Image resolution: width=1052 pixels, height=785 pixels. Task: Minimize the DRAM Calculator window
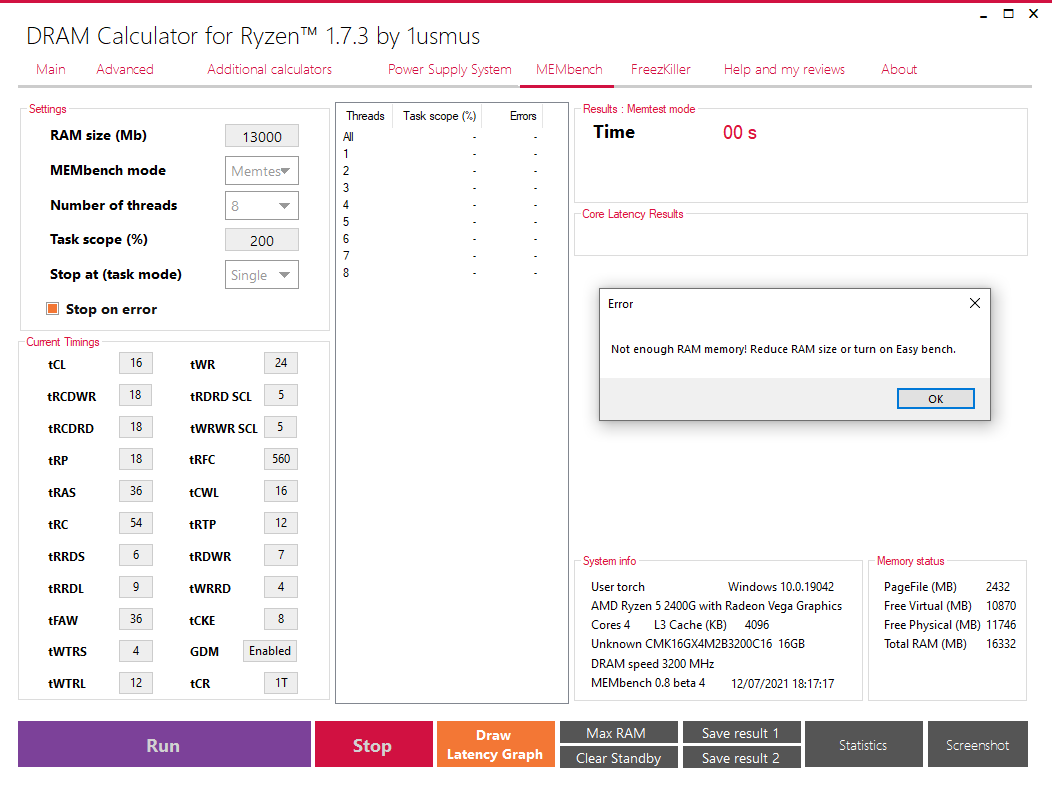click(x=984, y=15)
